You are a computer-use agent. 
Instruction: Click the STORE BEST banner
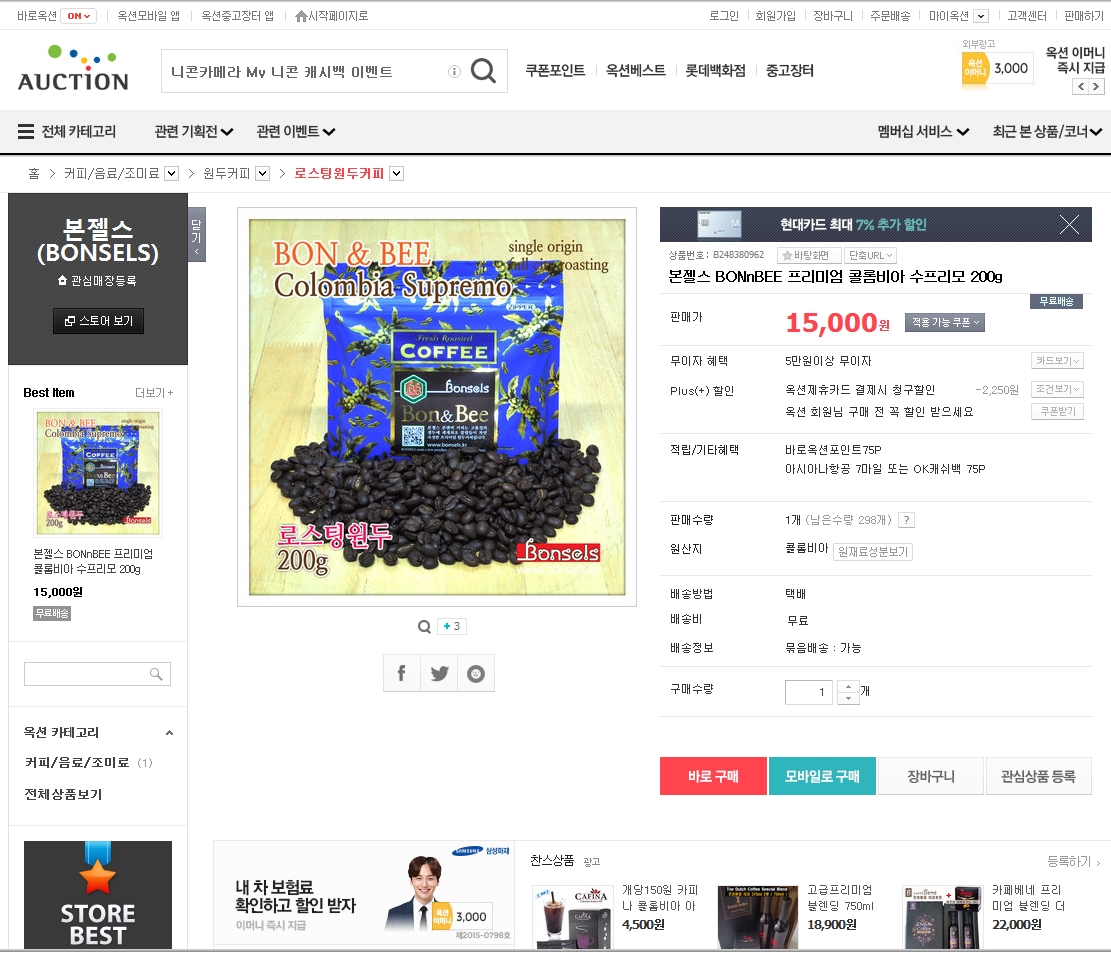pyautogui.click(x=98, y=895)
